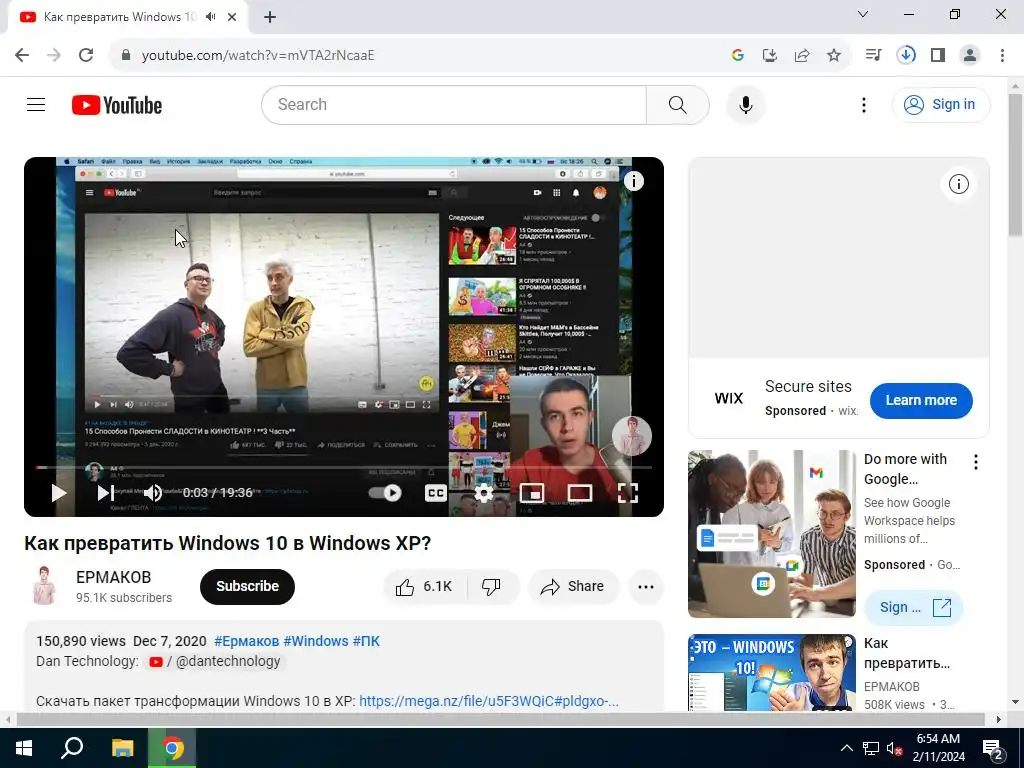The image size is (1024, 768).
Task: Reload the page in Chrome
Action: pyautogui.click(x=86, y=55)
